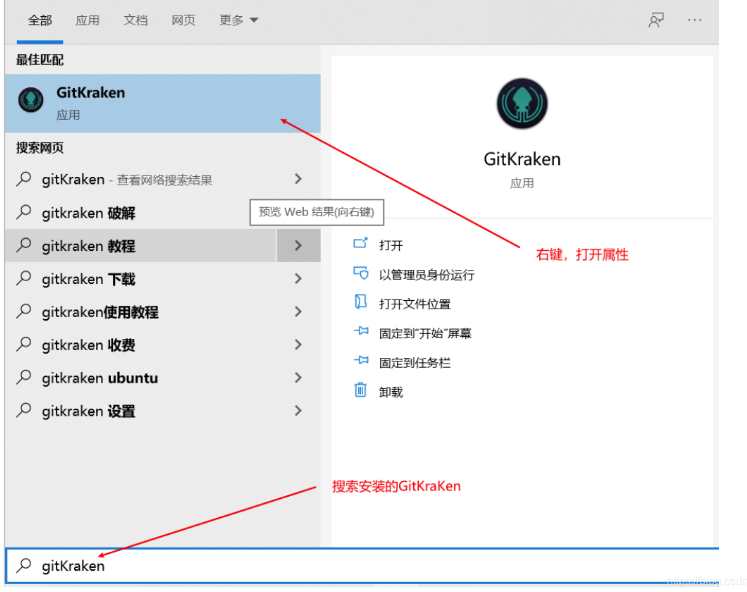Viewport: 747px width, 592px height.
Task: Switch to the 网页 tab
Action: click(x=183, y=20)
